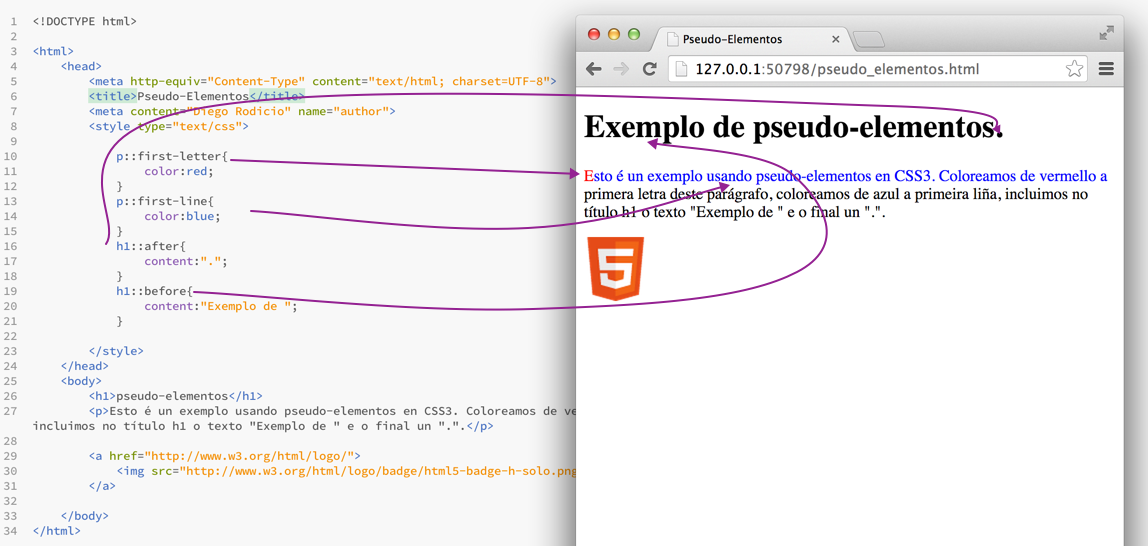Click the HTML5 logo image link
Viewport: 1148px width, 546px height.
tap(616, 269)
